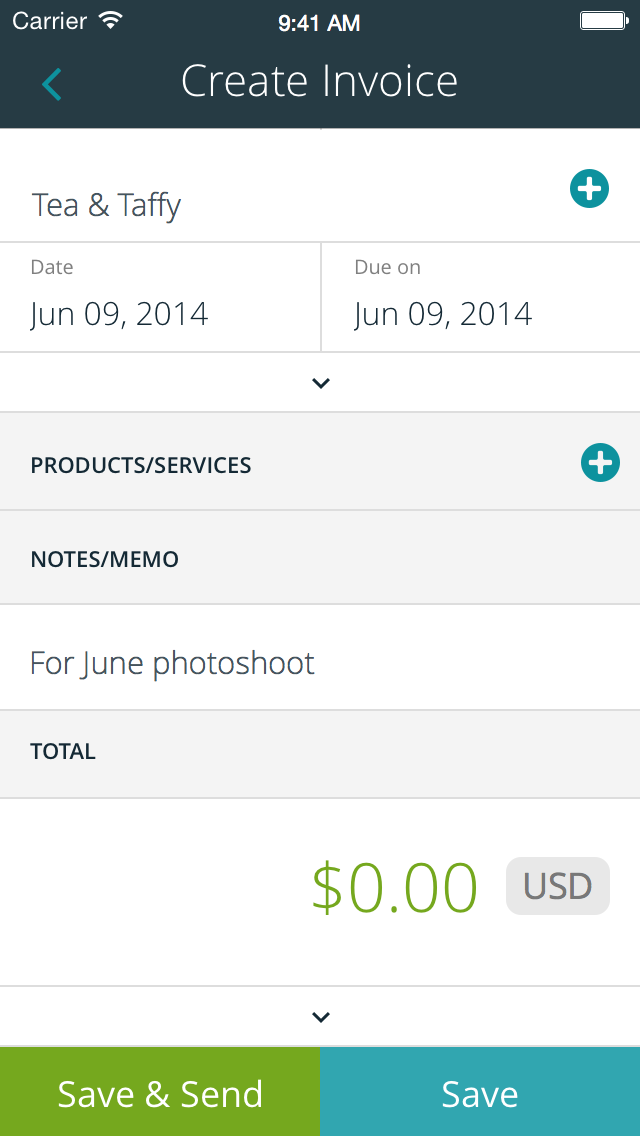Tap the Create Invoice title
640x1136 pixels.
tap(319, 82)
